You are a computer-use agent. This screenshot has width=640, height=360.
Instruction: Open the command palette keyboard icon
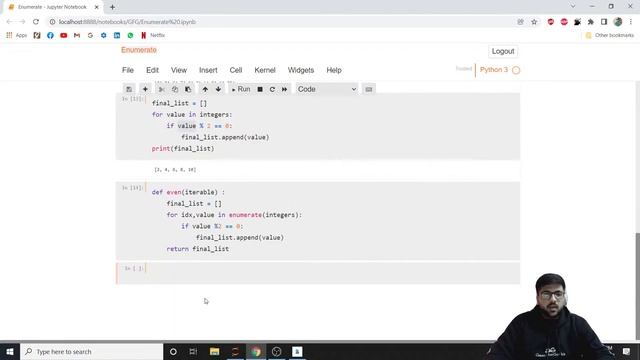pos(369,89)
